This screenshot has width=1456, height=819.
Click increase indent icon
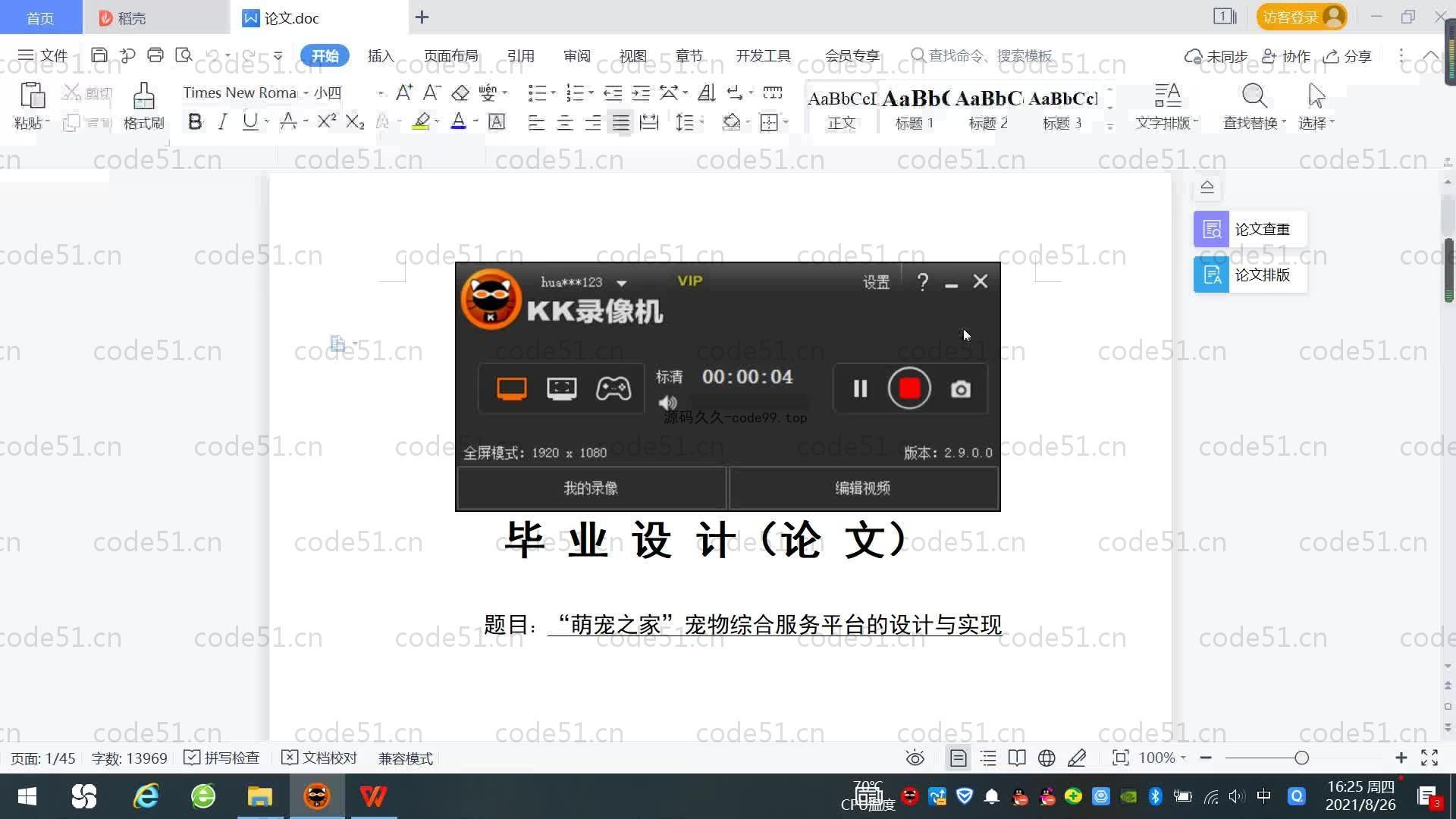[641, 93]
